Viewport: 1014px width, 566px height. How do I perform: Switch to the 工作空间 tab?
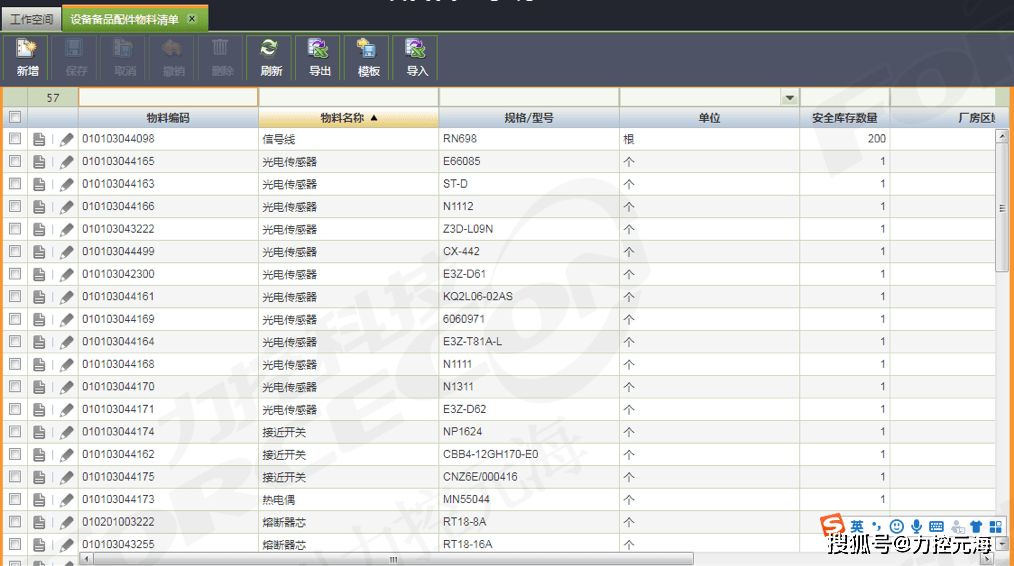[31, 19]
